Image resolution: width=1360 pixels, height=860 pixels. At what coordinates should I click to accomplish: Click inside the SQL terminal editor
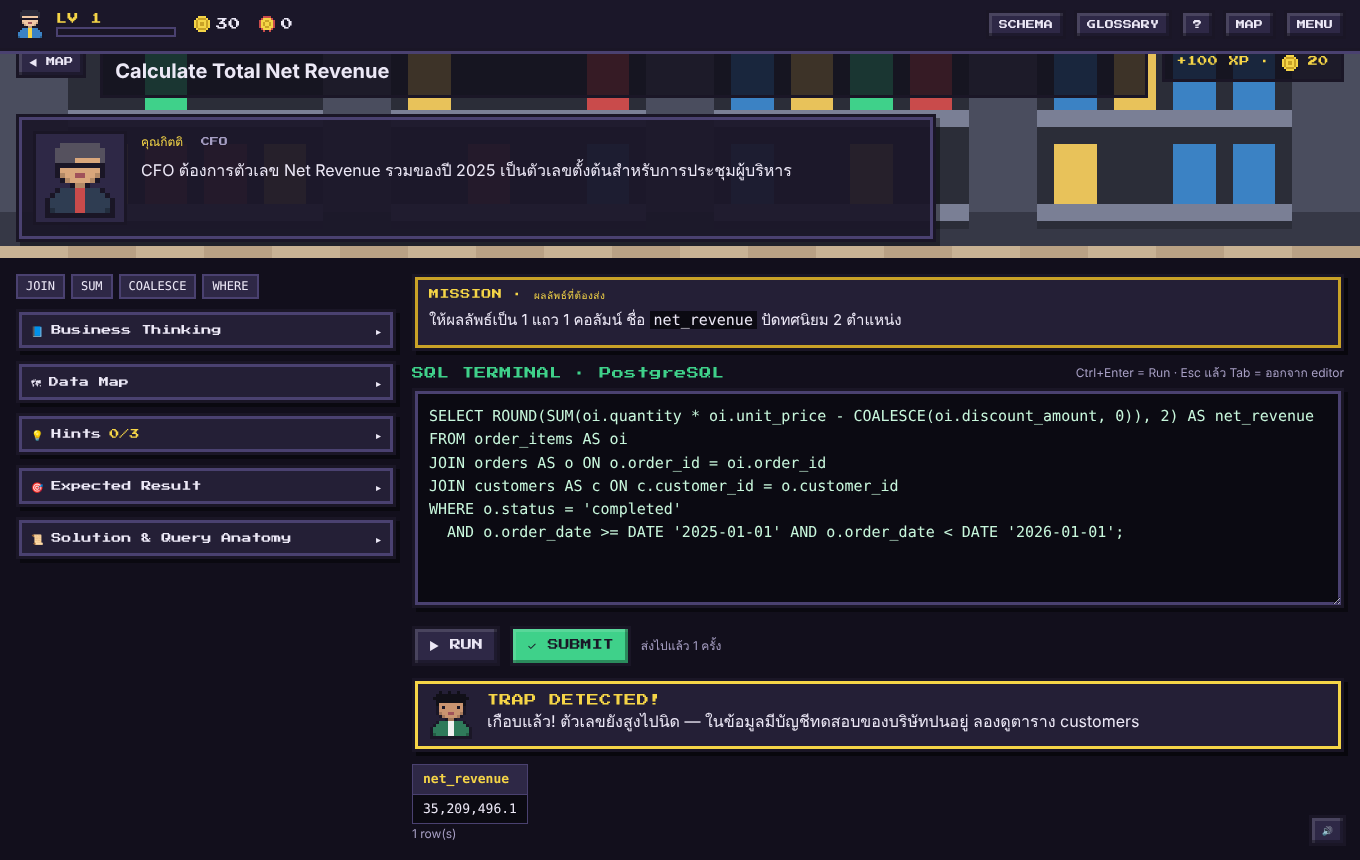point(878,498)
